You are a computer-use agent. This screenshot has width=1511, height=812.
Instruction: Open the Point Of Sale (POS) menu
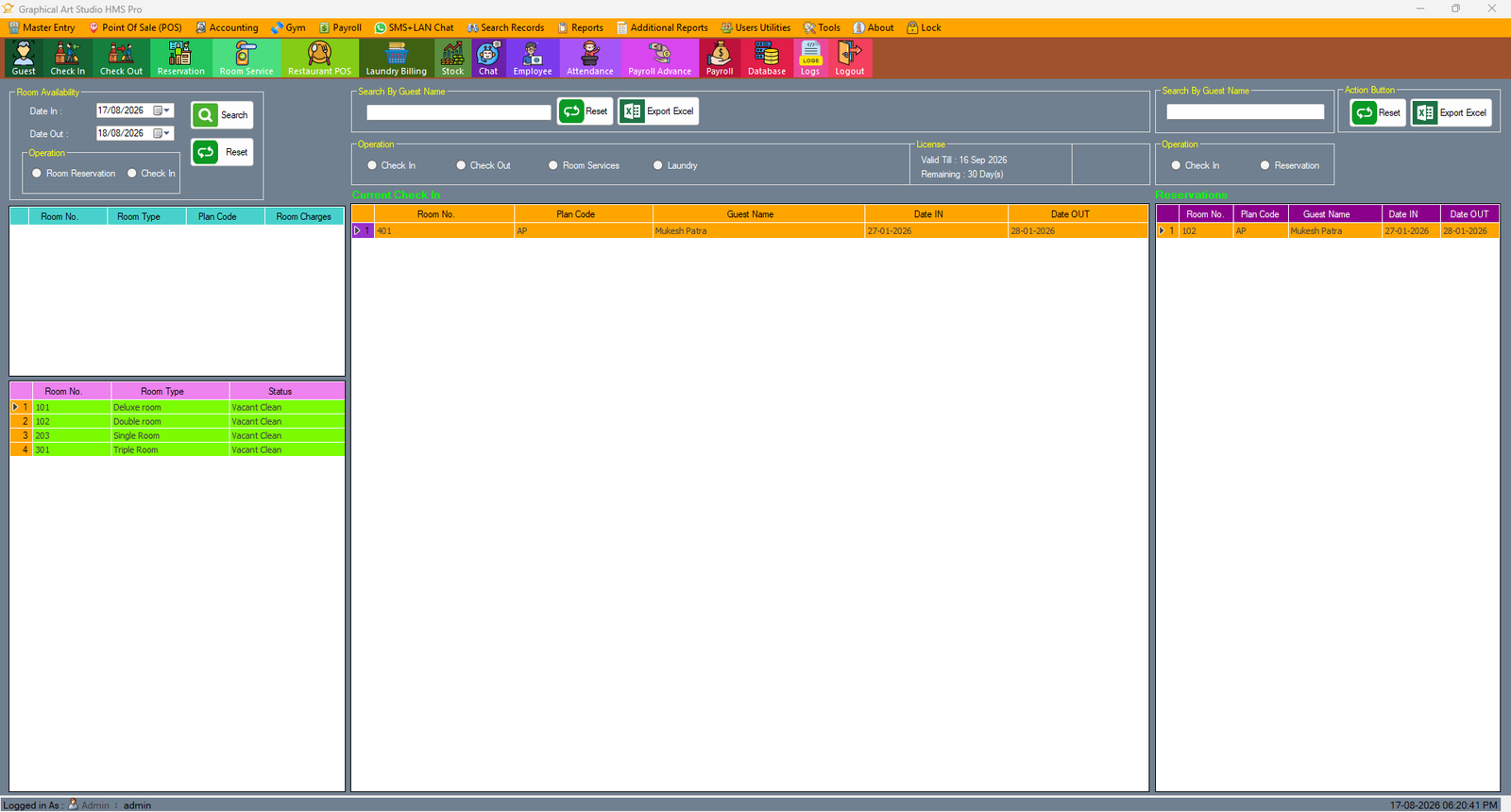135,27
